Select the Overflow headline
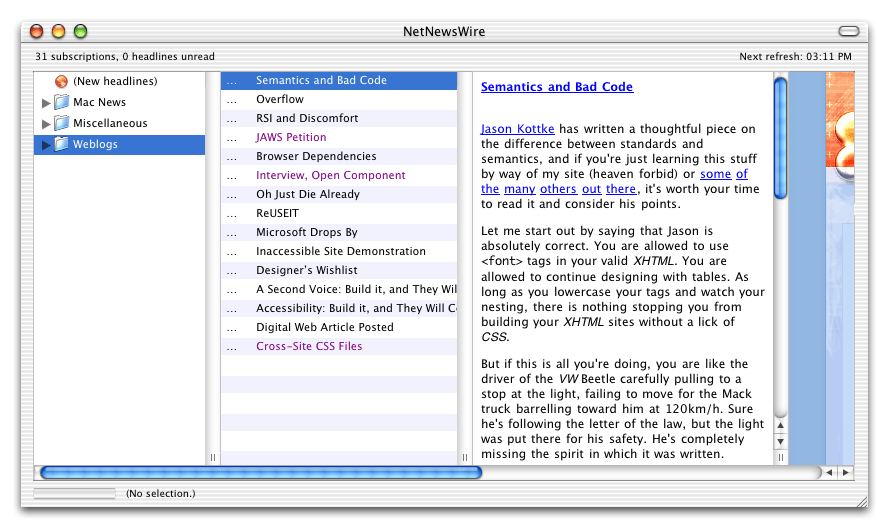The width and height of the screenshot is (890, 530). tap(339, 99)
